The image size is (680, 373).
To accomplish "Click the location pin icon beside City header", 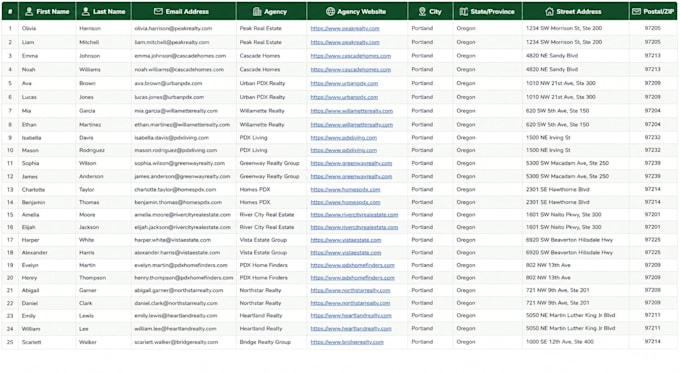I will point(422,12).
